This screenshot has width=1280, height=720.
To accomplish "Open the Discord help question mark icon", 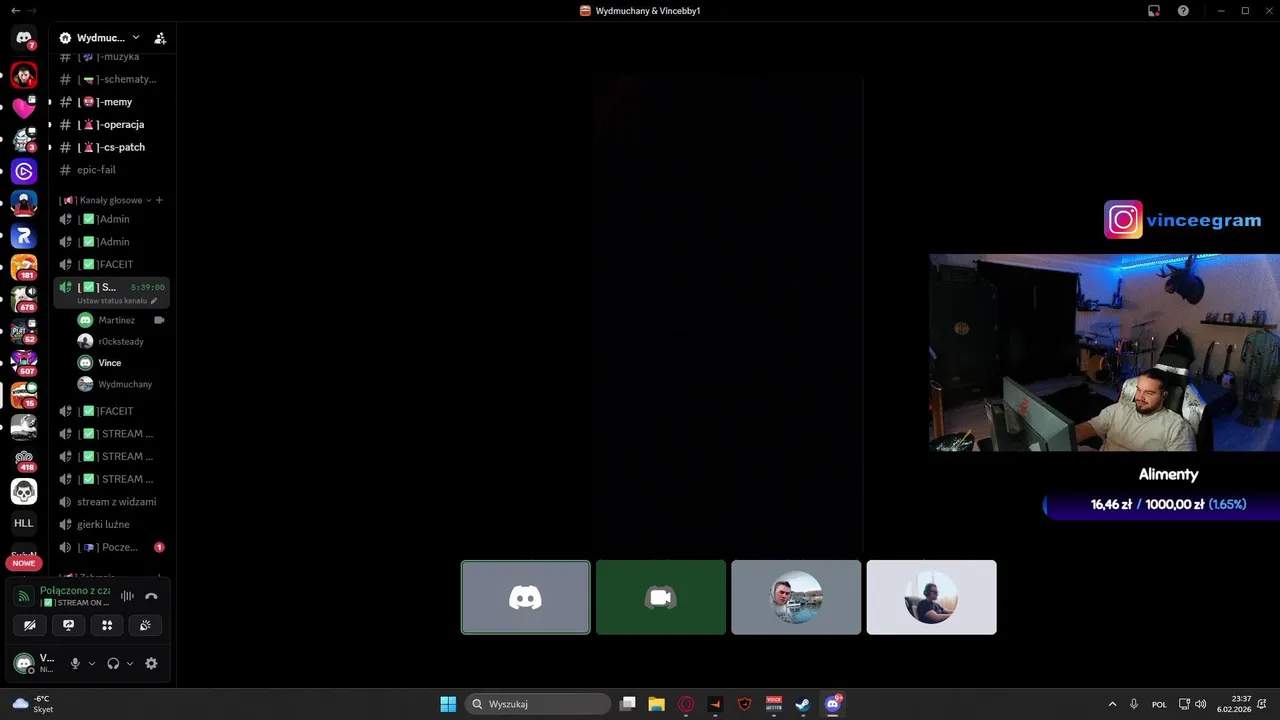I will coord(1183,10).
